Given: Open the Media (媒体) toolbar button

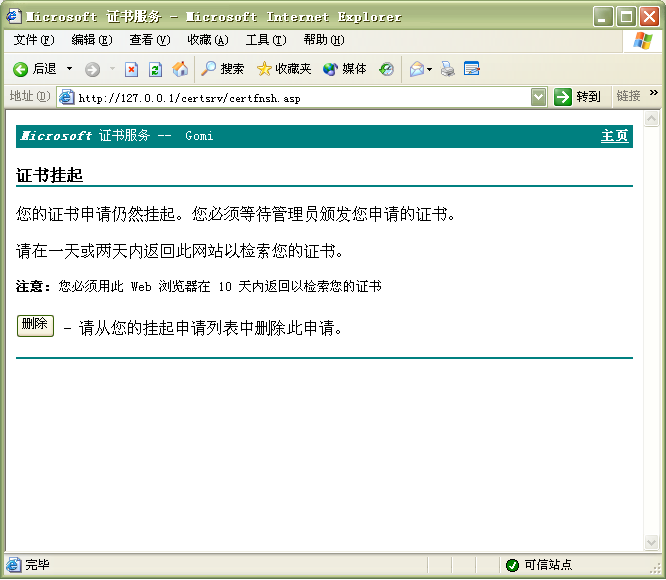Looking at the screenshot, I should (344, 69).
